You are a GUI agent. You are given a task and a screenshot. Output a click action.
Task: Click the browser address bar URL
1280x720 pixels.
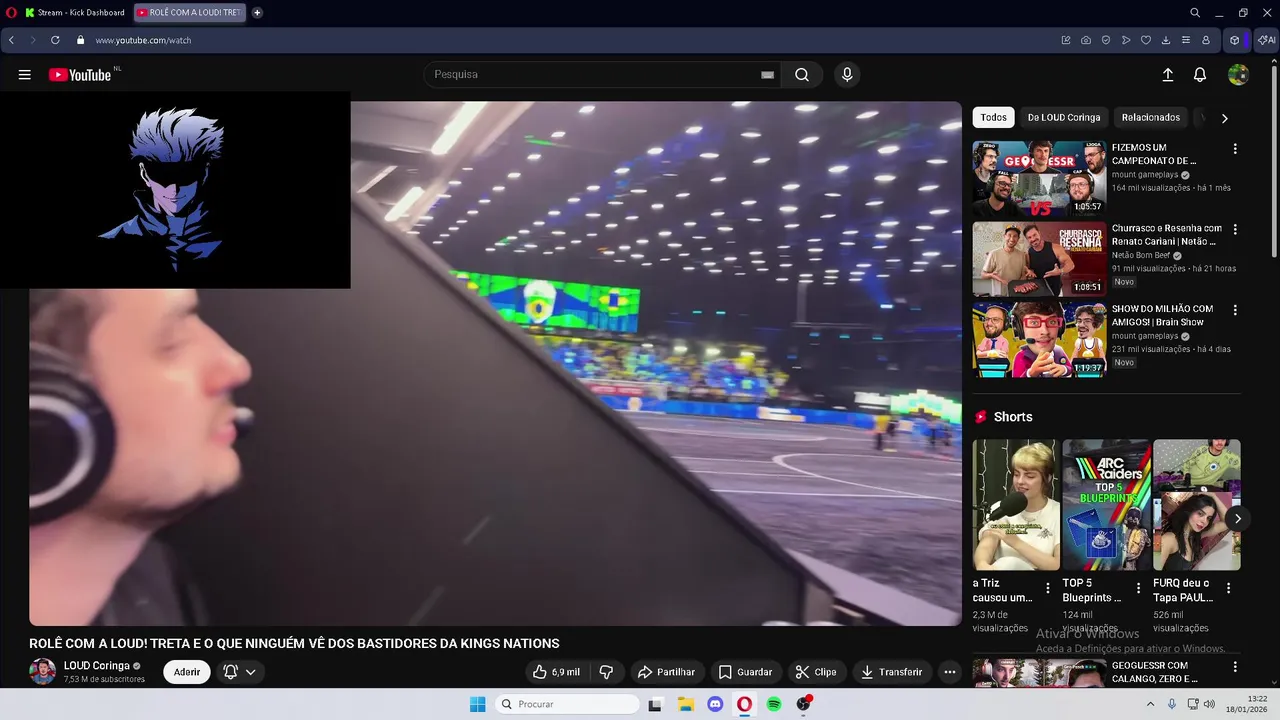click(143, 41)
